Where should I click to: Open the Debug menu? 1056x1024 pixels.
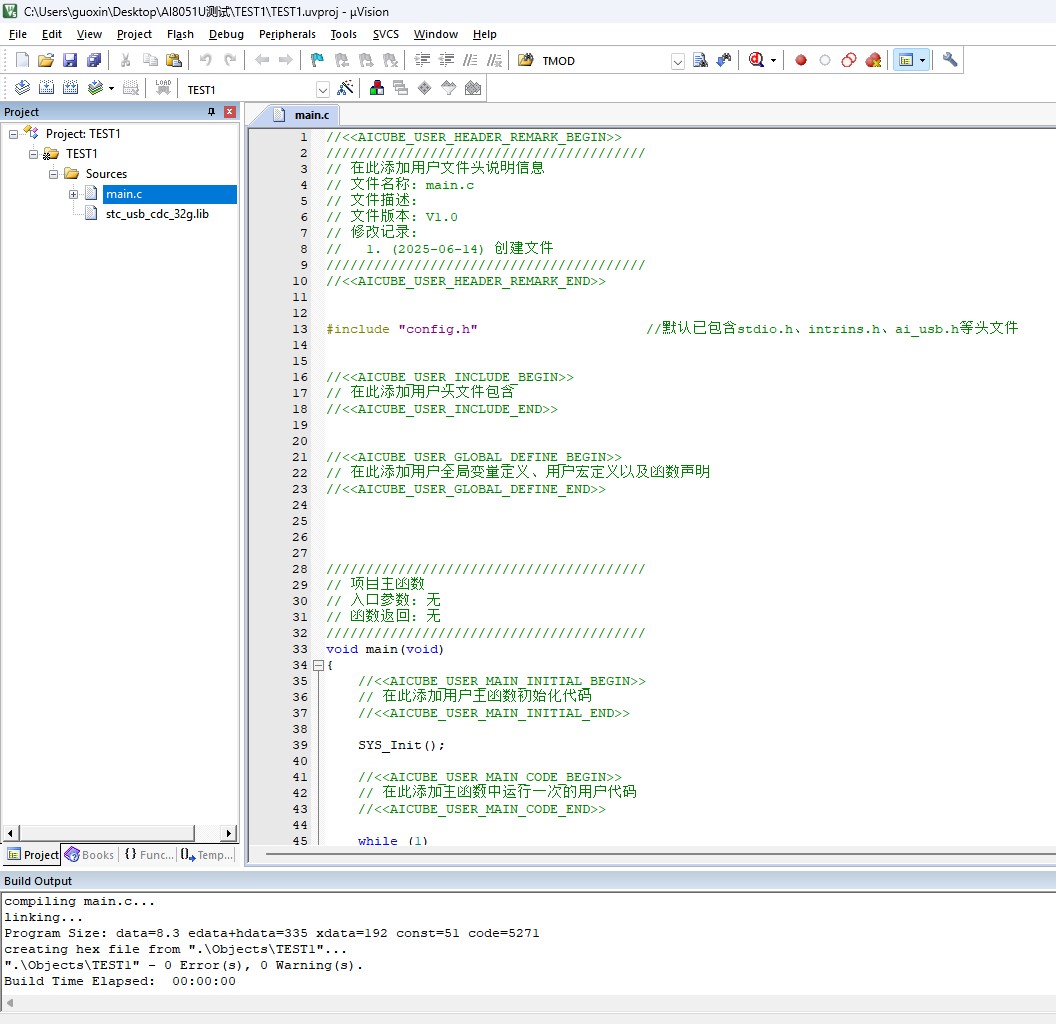[x=226, y=34]
